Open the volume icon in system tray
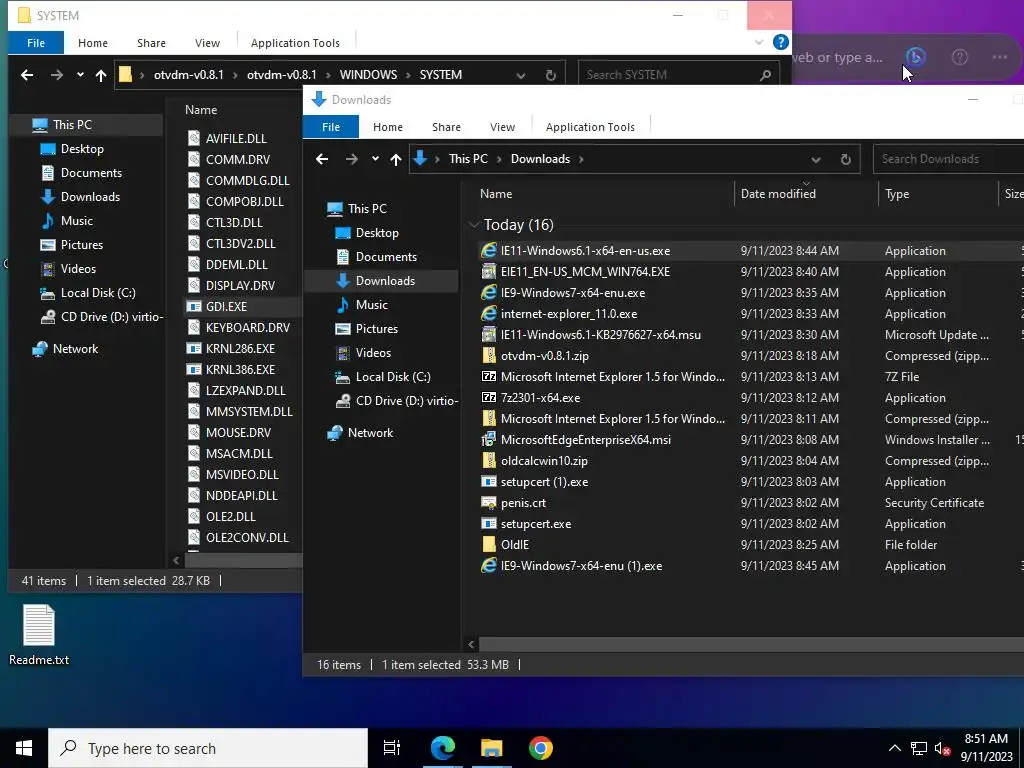This screenshot has height=768, width=1024. (942, 748)
